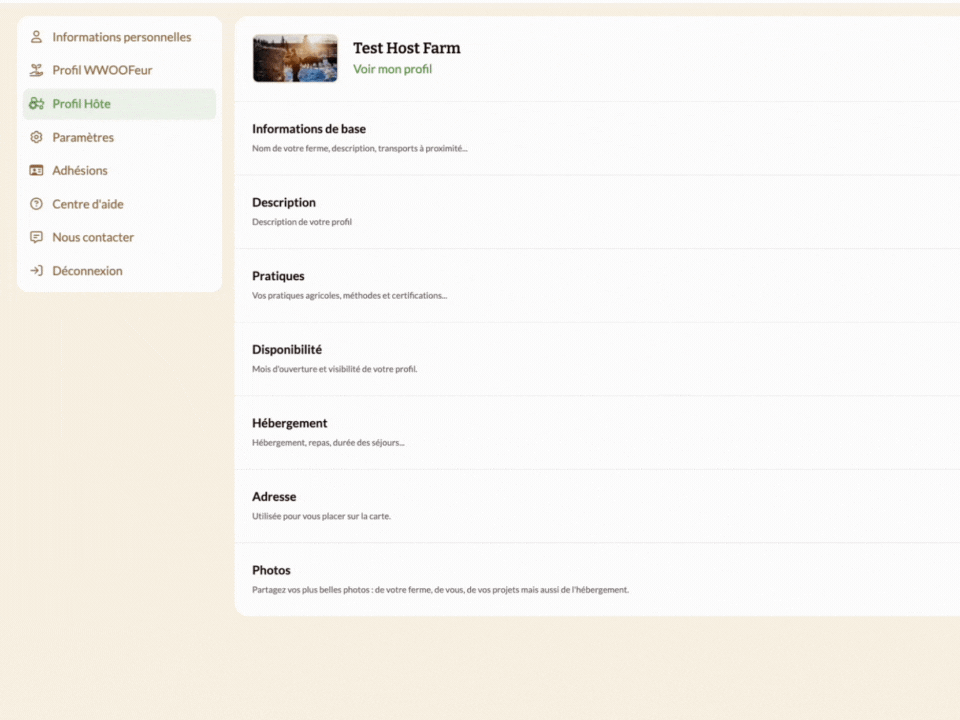Open the Test Host Farm profile photo

click(295, 58)
